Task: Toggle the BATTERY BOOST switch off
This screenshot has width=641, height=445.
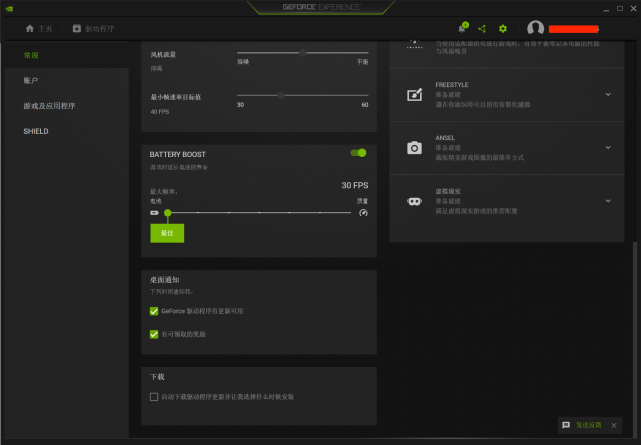Action: (x=358, y=153)
